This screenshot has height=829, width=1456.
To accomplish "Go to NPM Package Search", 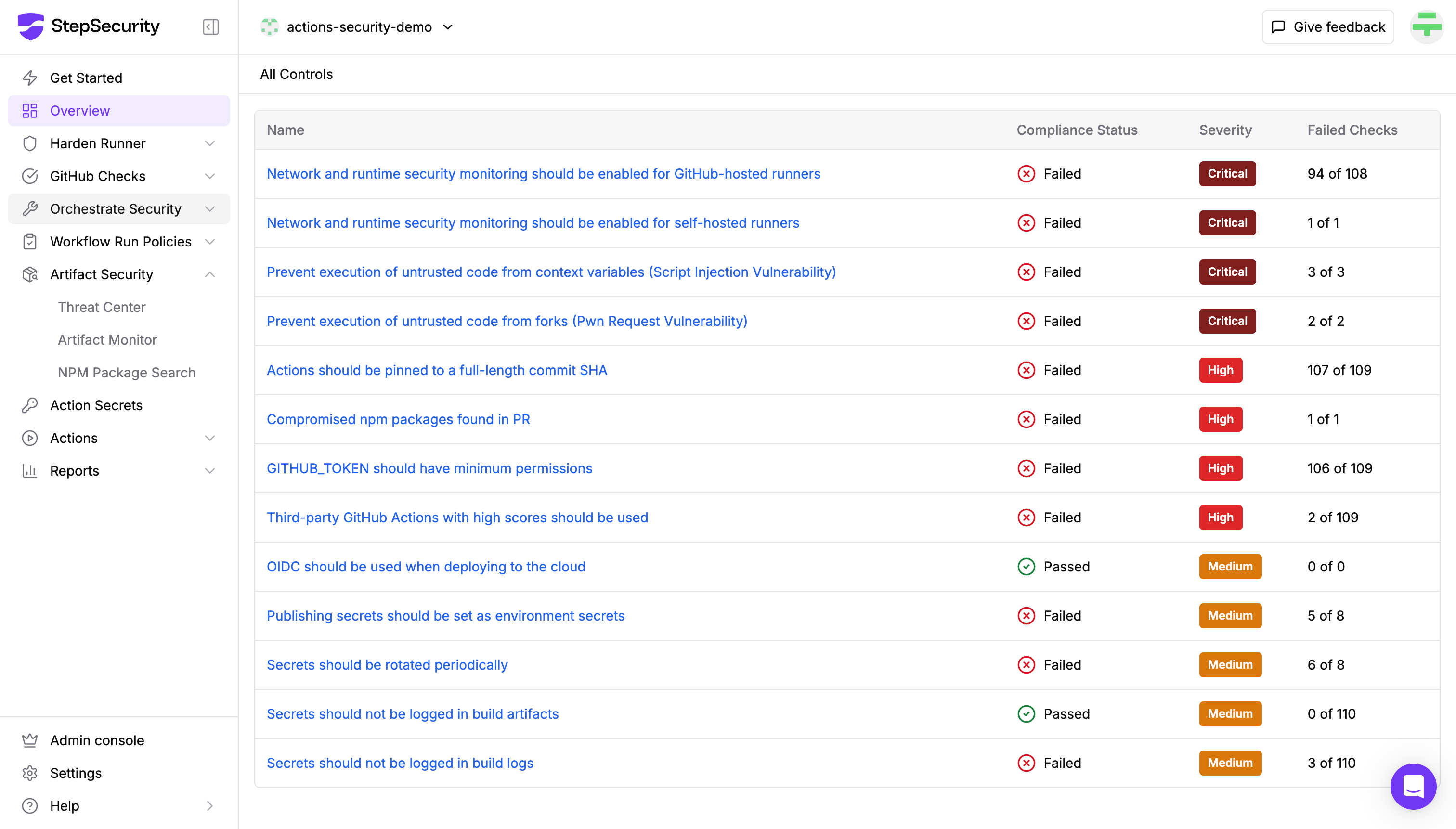I will point(127,372).
